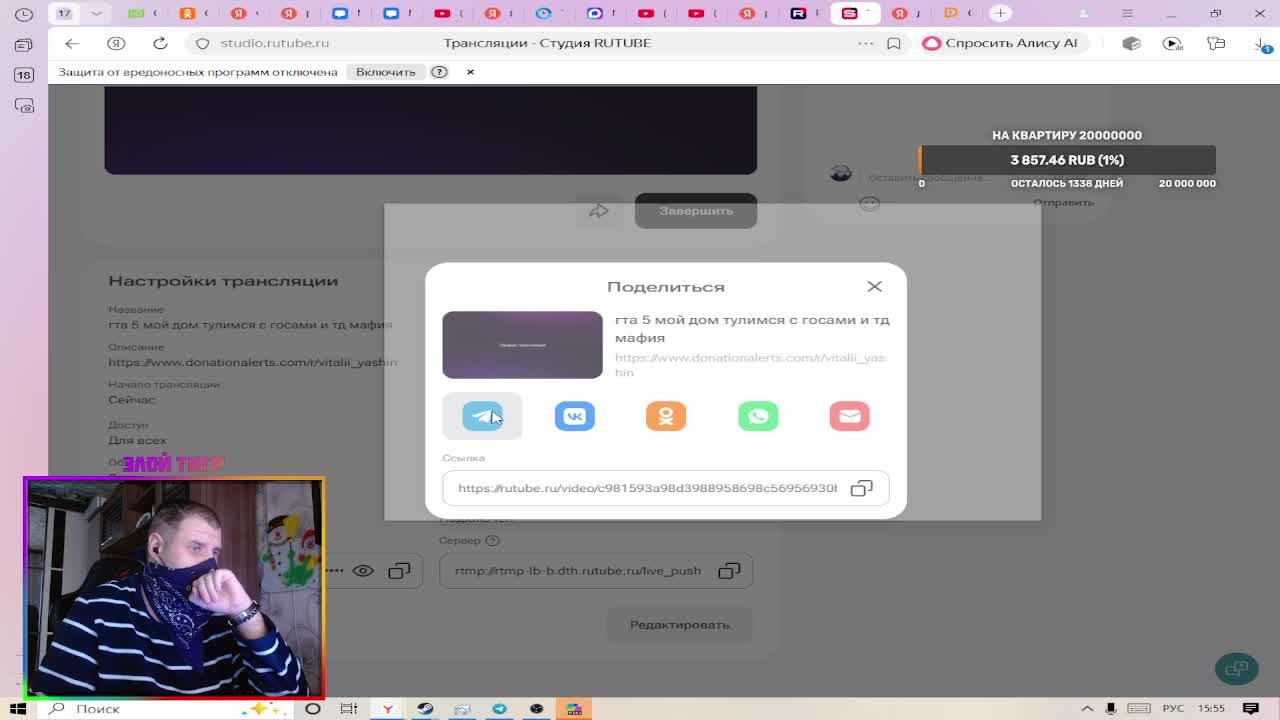Copy the stream key
The width and height of the screenshot is (1280, 720).
(x=399, y=571)
